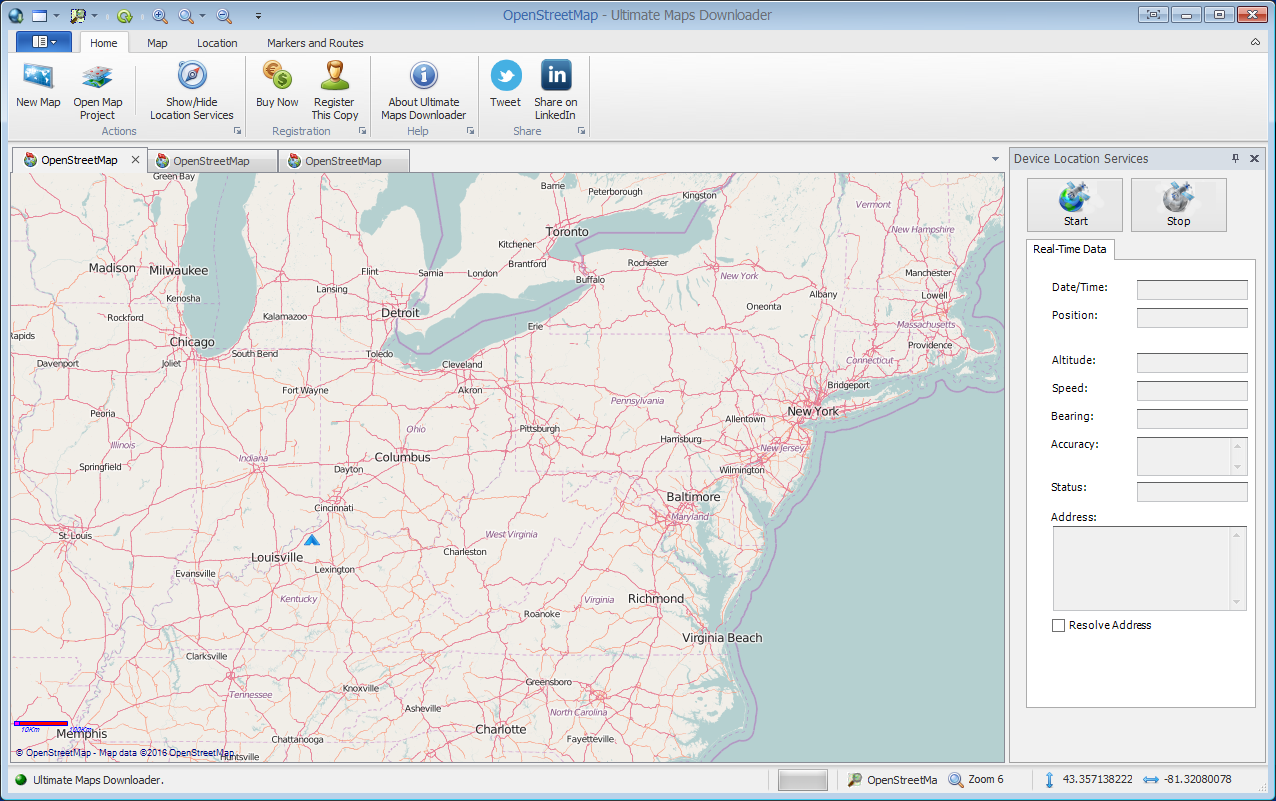Click the zoom-in magnifier in quick access toolbar
Image resolution: width=1276 pixels, height=801 pixels.
(160, 16)
